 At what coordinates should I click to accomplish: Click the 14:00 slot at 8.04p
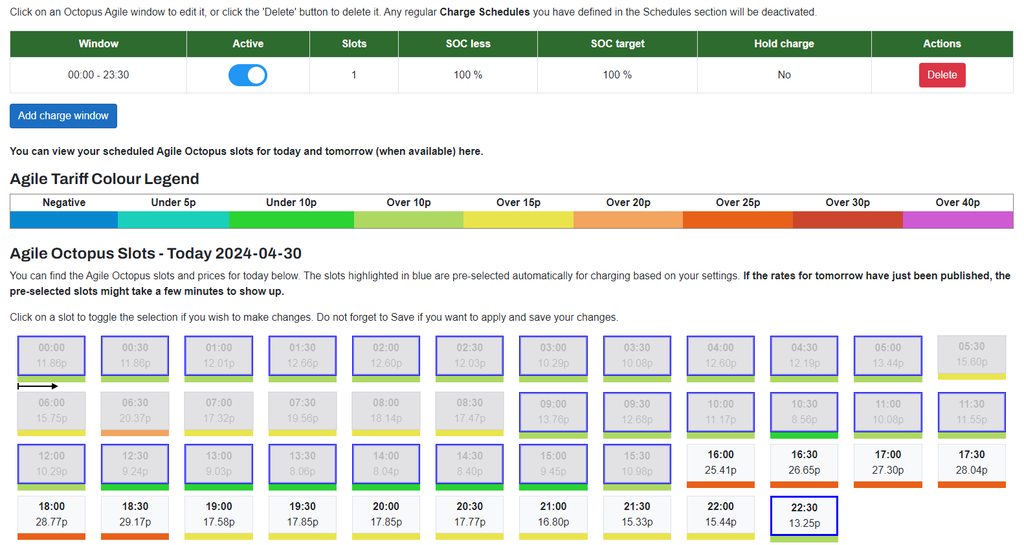(x=385, y=464)
